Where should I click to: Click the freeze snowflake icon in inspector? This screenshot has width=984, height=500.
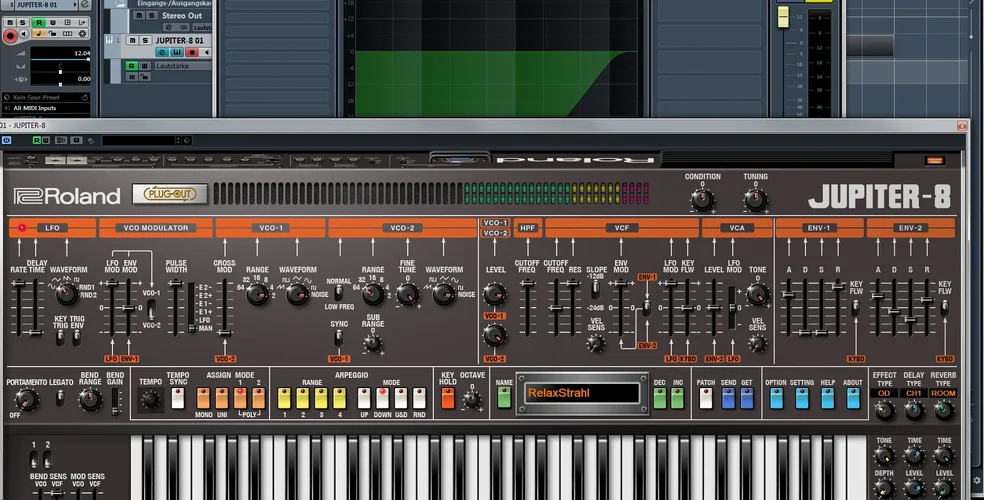tap(82, 33)
